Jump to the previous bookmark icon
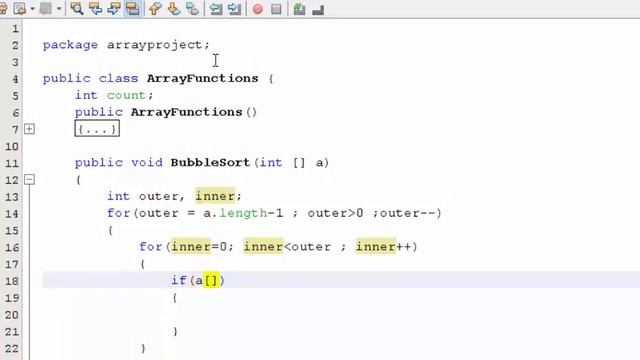 [x=155, y=9]
